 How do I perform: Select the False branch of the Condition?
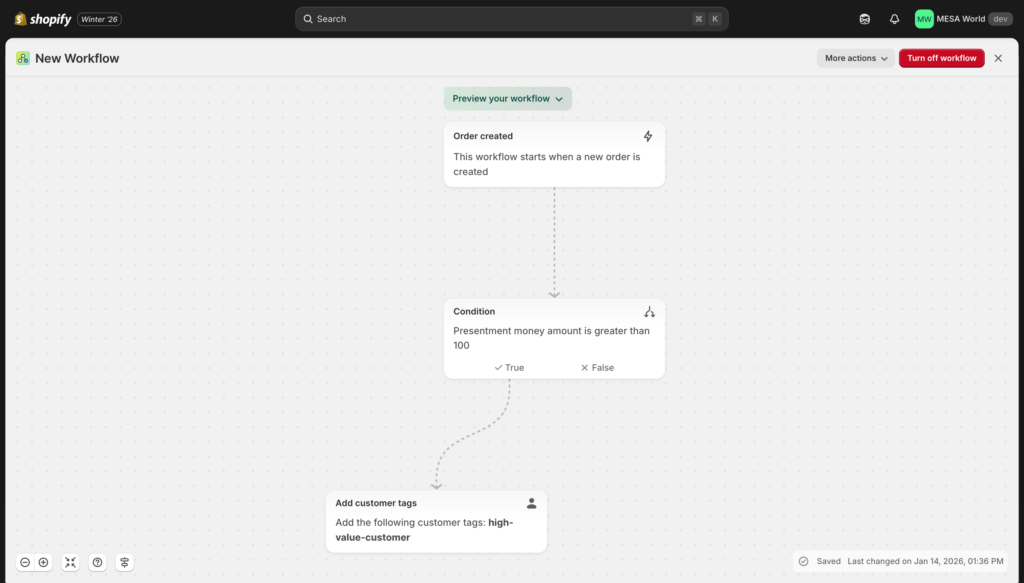tap(596, 367)
